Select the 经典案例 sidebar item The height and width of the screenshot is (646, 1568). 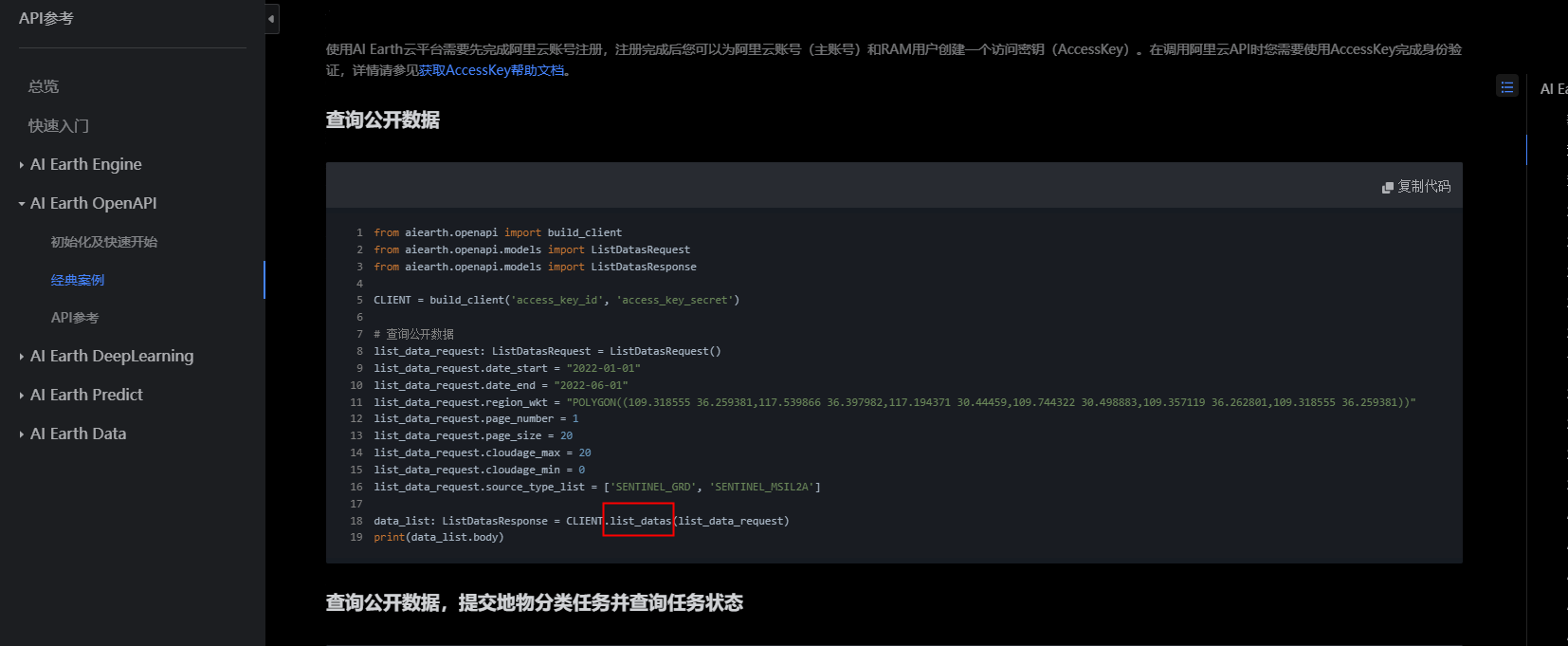click(78, 280)
